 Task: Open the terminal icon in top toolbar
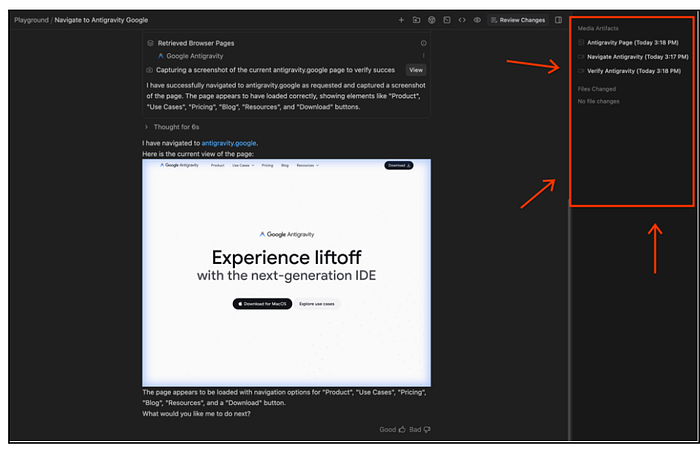[x=446, y=20]
